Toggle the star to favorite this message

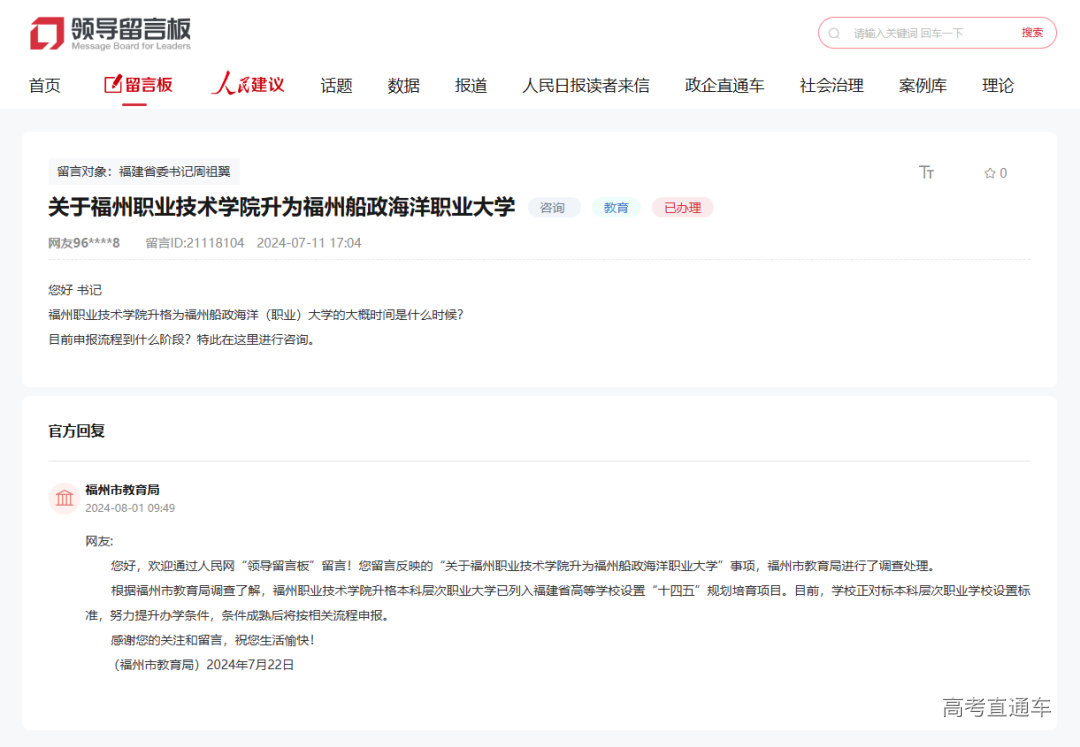[988, 172]
